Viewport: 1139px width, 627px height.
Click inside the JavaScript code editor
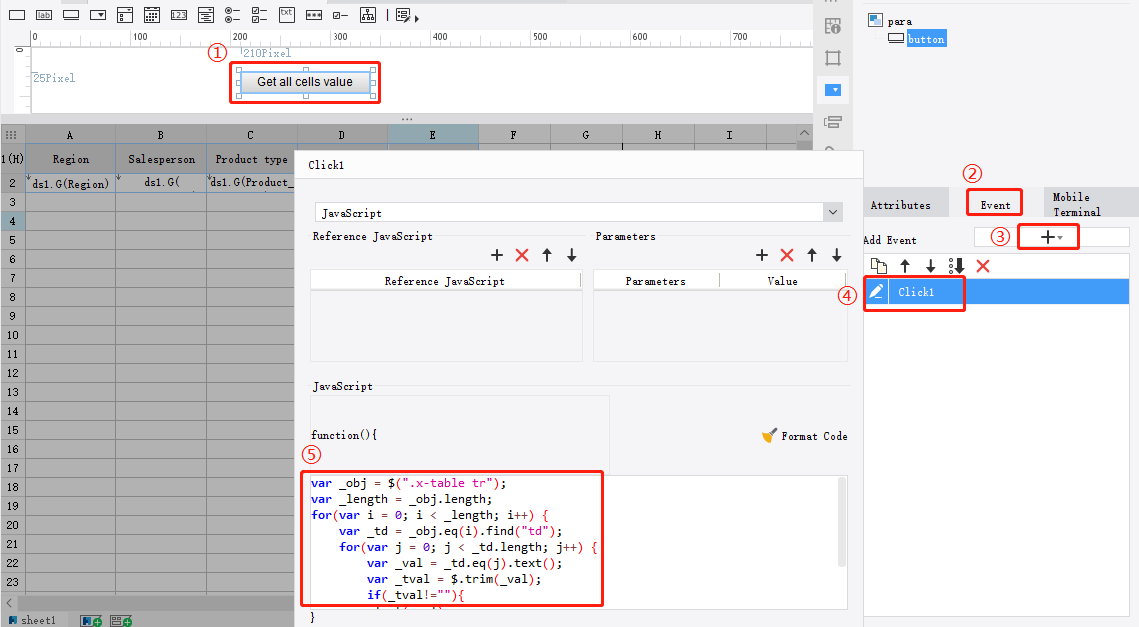(578, 542)
